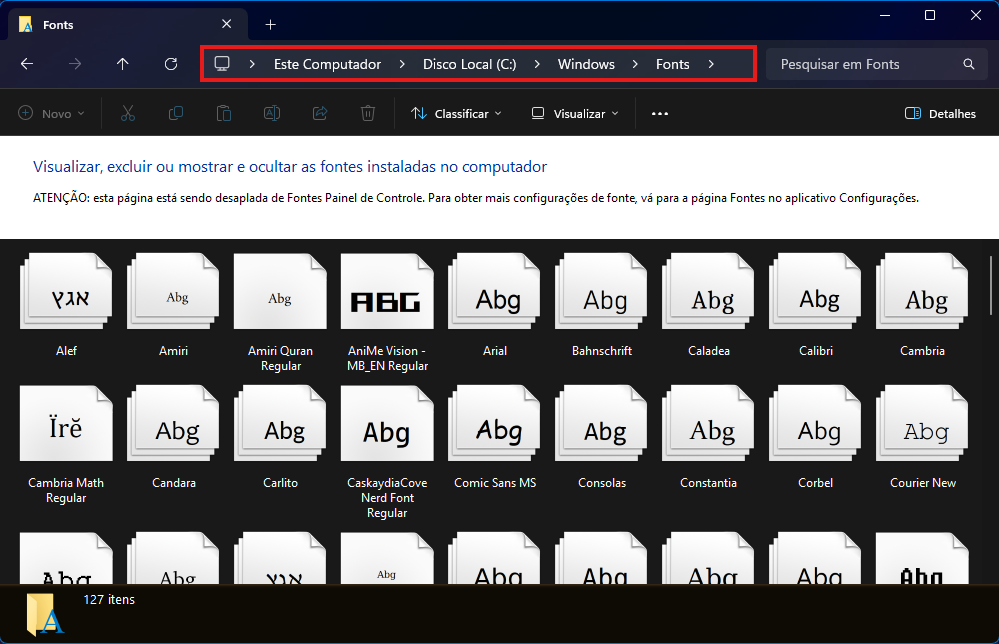Select the Cut icon in the toolbar
The height and width of the screenshot is (644, 999).
click(128, 113)
